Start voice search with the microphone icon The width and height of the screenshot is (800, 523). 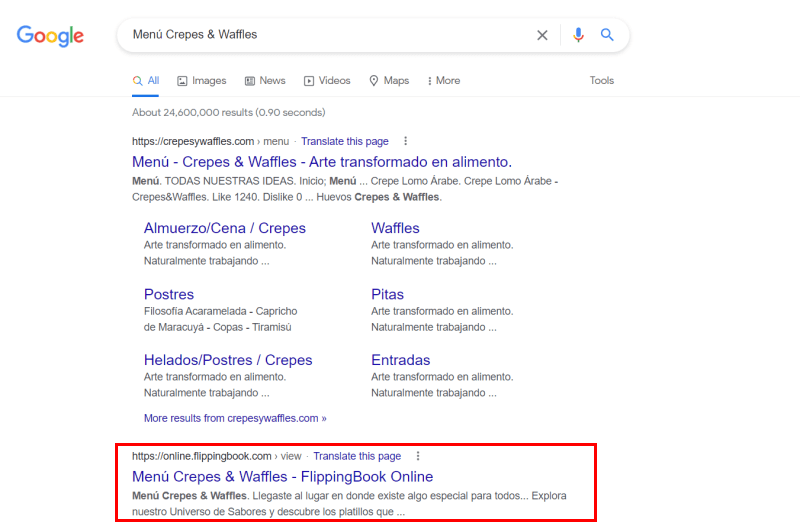[x=578, y=35]
